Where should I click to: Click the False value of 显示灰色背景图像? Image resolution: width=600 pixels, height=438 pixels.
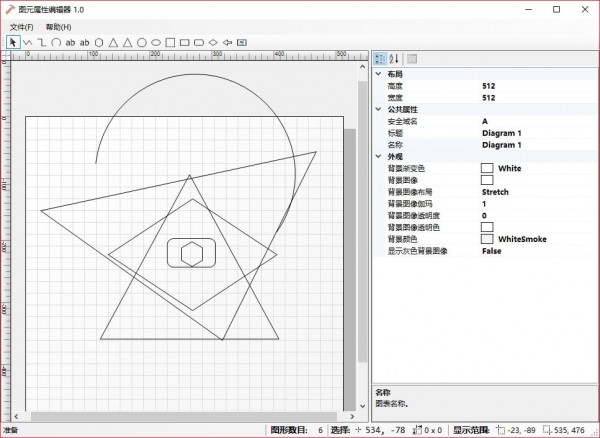coord(492,251)
